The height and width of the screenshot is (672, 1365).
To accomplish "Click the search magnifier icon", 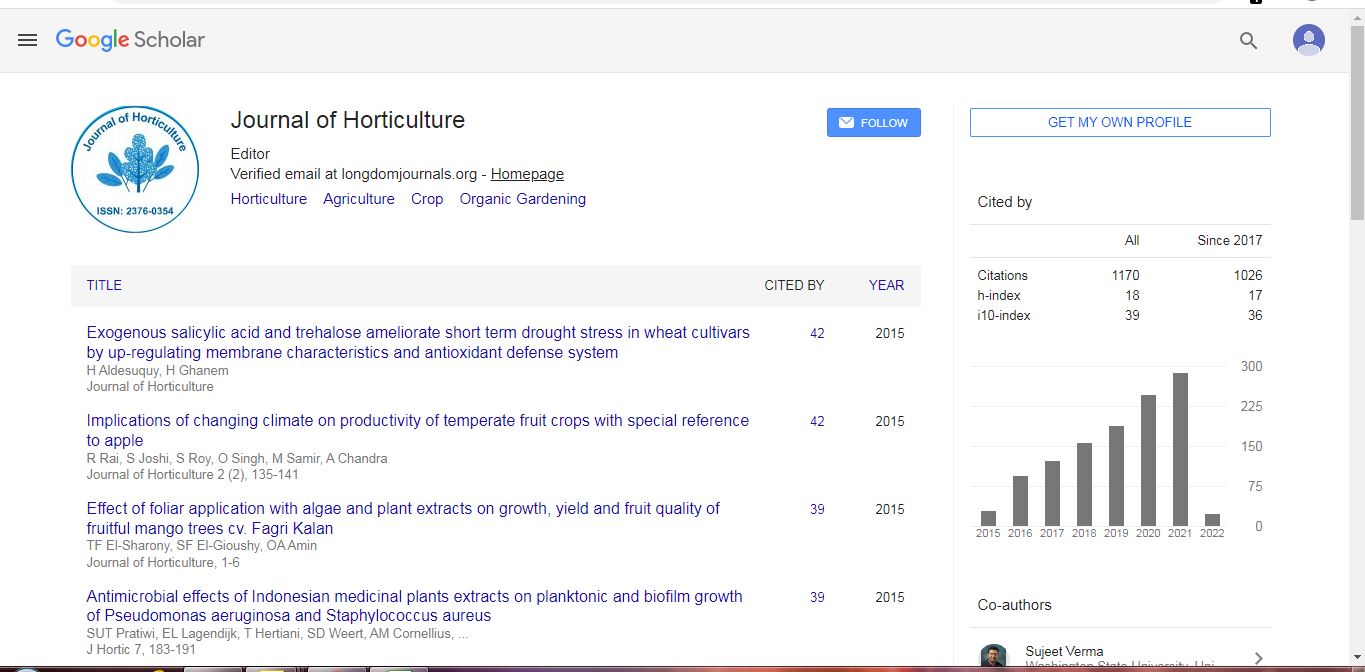I will coord(1248,40).
